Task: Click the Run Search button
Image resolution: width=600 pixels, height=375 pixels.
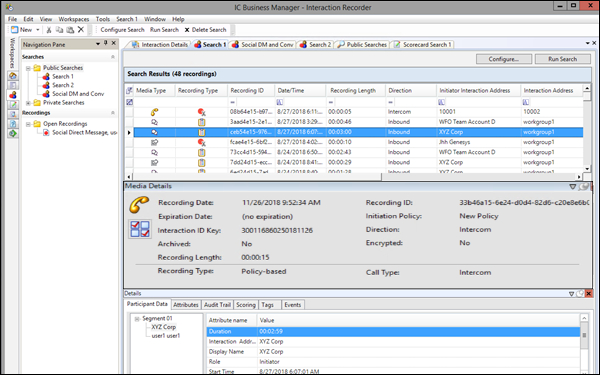Action: (x=562, y=59)
